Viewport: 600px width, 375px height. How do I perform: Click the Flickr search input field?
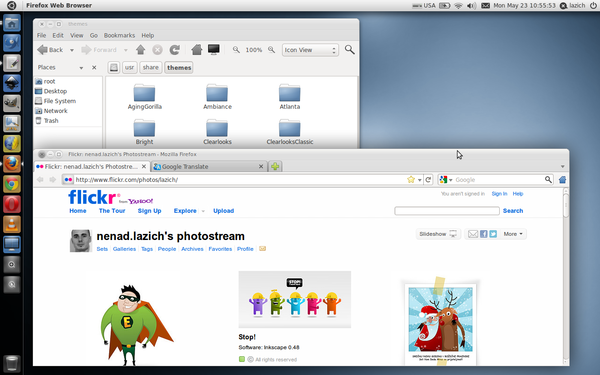447,211
